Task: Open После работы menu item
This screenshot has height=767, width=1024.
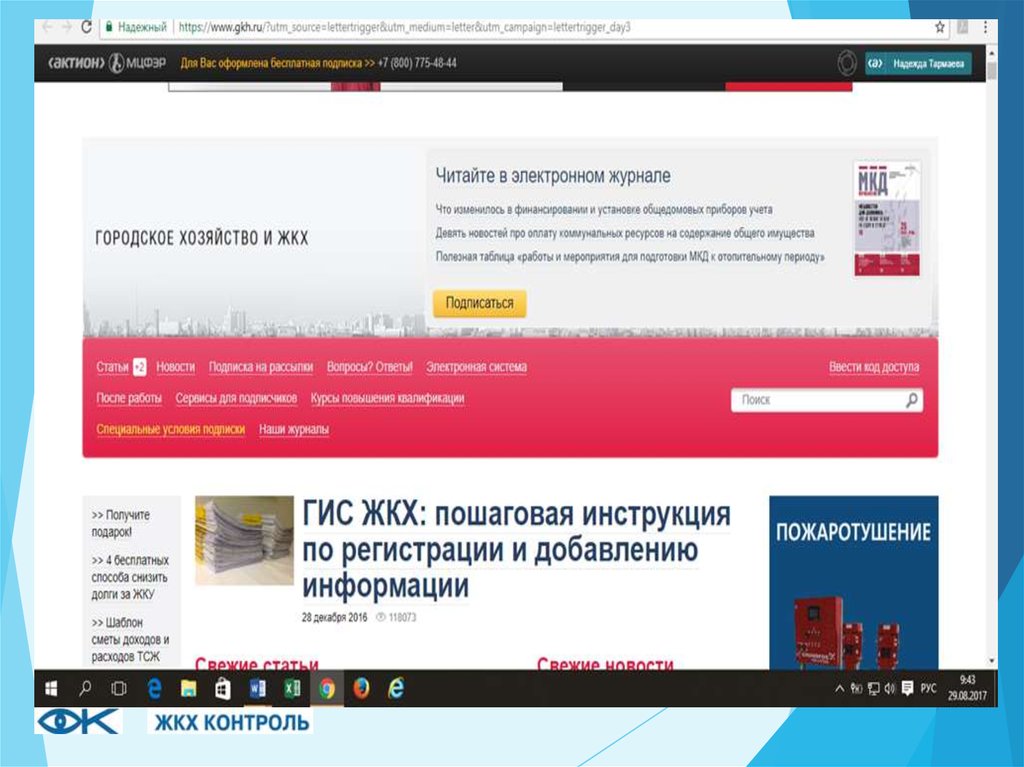Action: click(129, 399)
